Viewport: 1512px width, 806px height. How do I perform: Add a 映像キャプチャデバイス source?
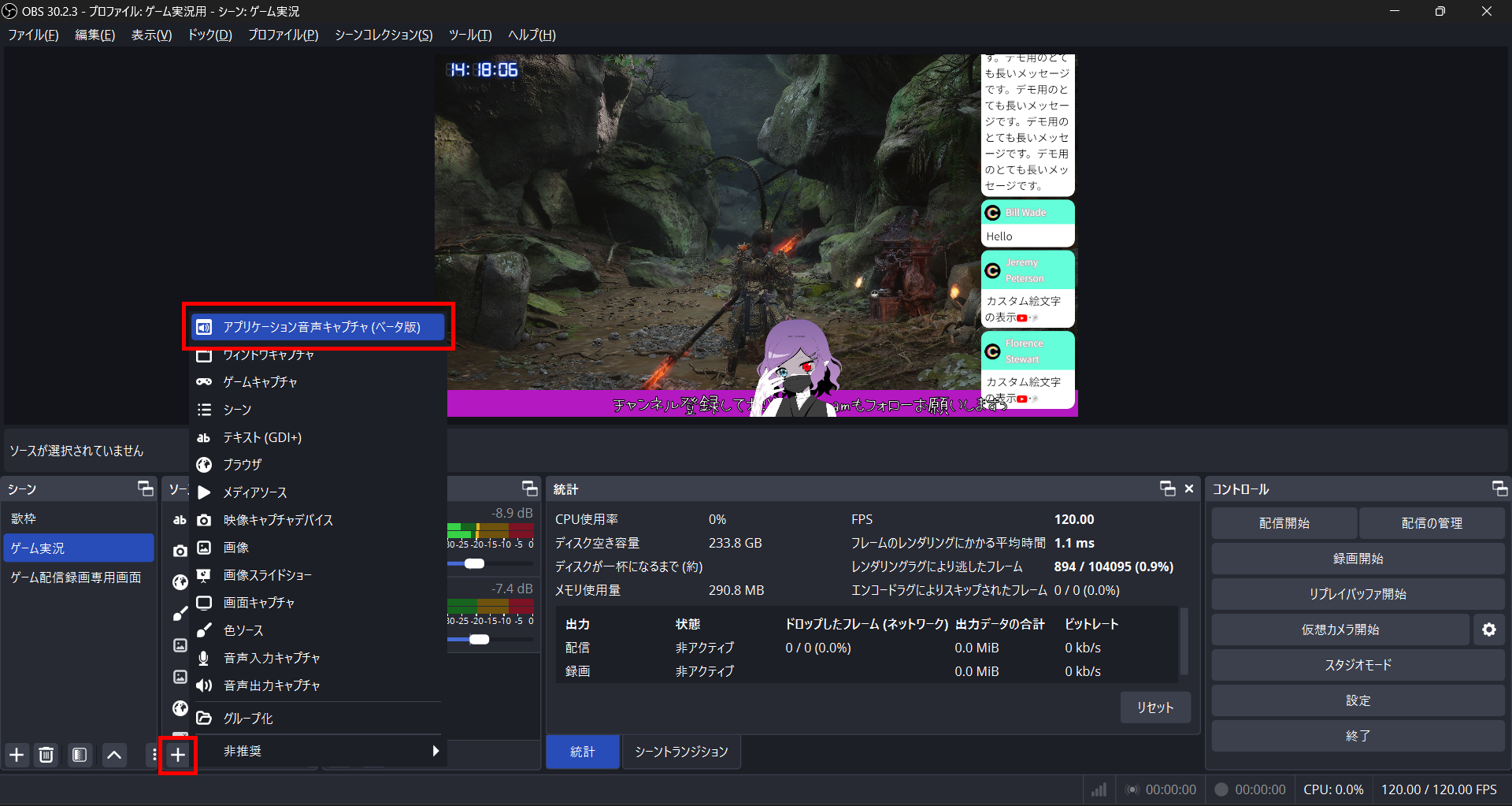pyautogui.click(x=318, y=520)
